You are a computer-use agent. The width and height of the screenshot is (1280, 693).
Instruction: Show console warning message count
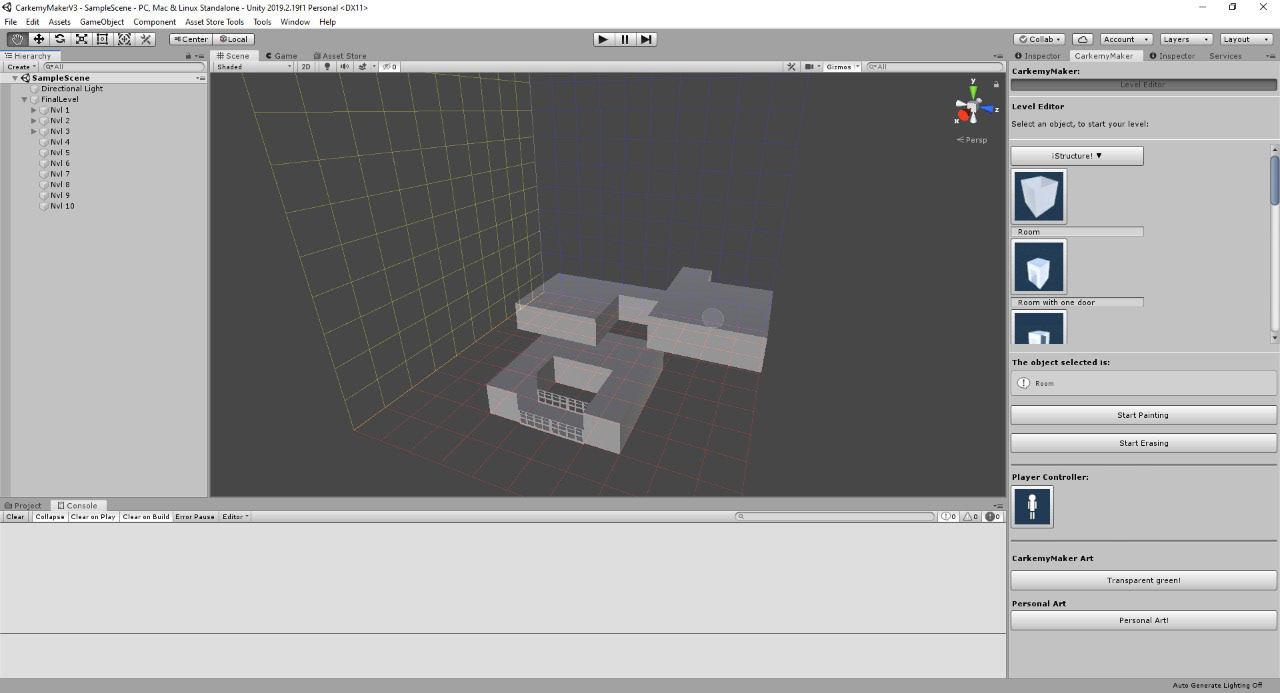coord(971,517)
